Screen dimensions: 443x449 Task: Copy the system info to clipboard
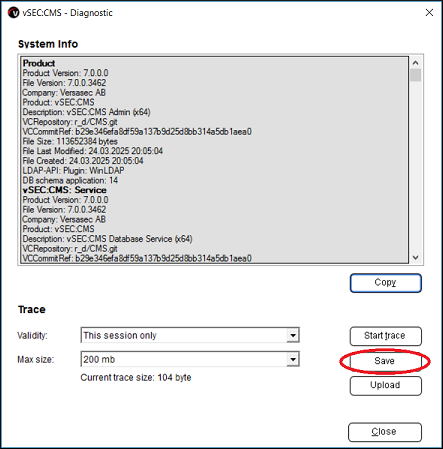386,283
